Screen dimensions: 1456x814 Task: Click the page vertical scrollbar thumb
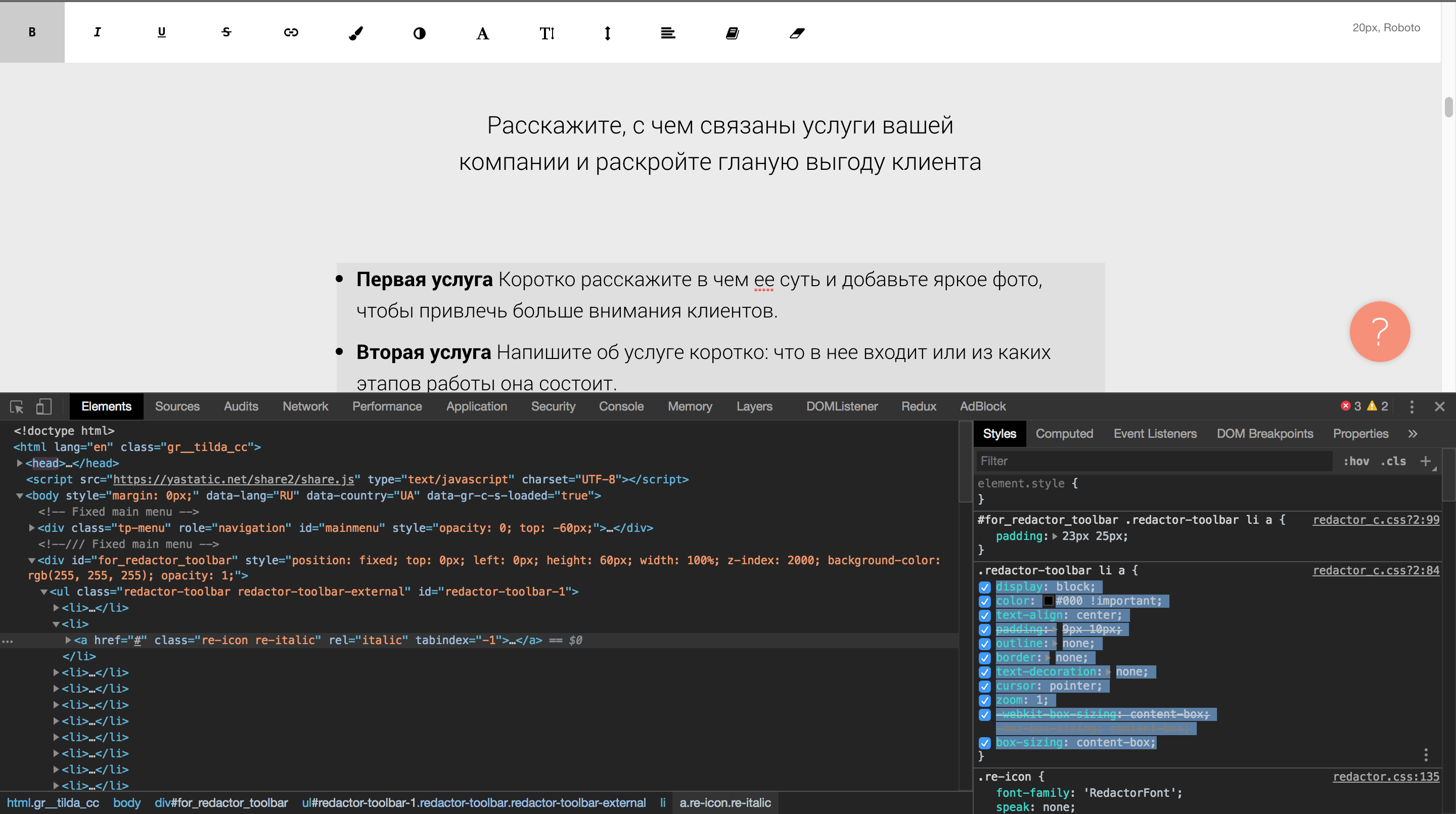pyautogui.click(x=1448, y=107)
